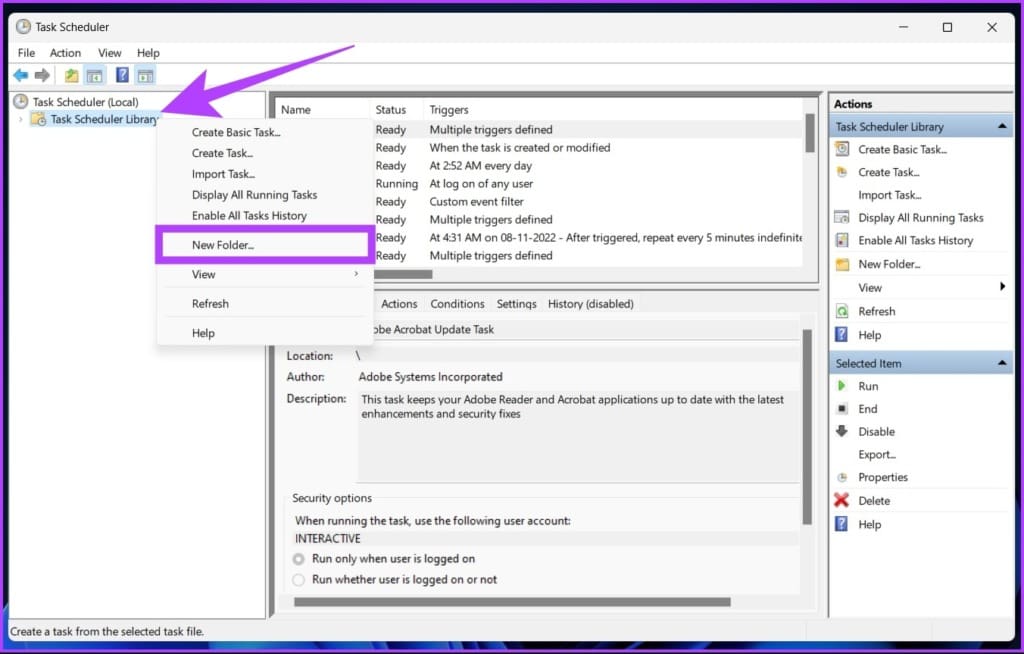The width and height of the screenshot is (1024, 654).
Task: Select 'Run only when user is logged on'
Action: click(x=298, y=559)
